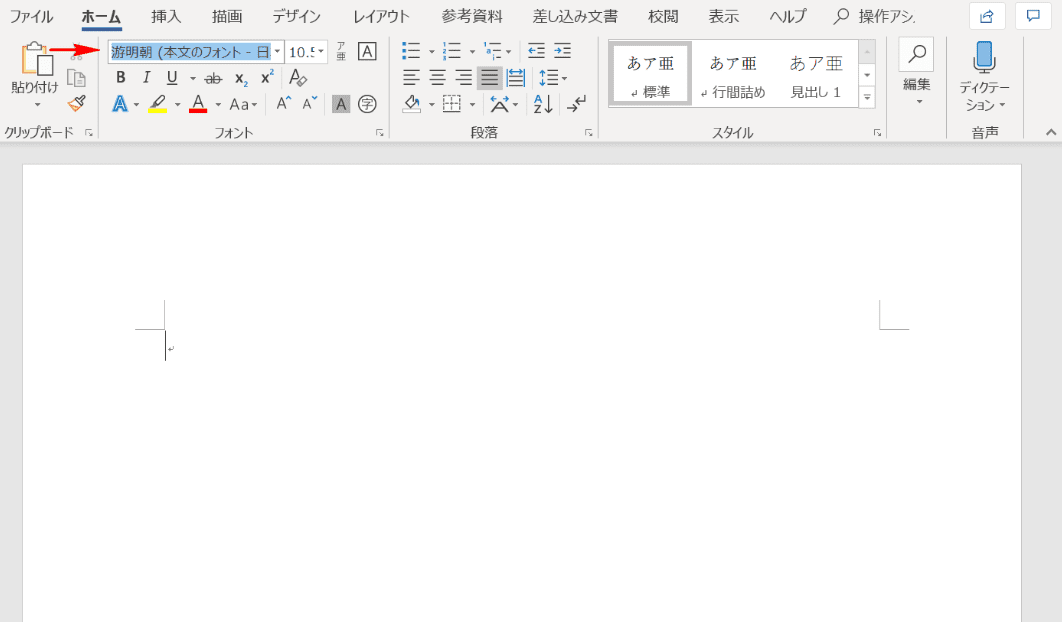Viewport: 1062px width, 622px height.
Task: Switch to the デザイン tab
Action: [x=296, y=16]
